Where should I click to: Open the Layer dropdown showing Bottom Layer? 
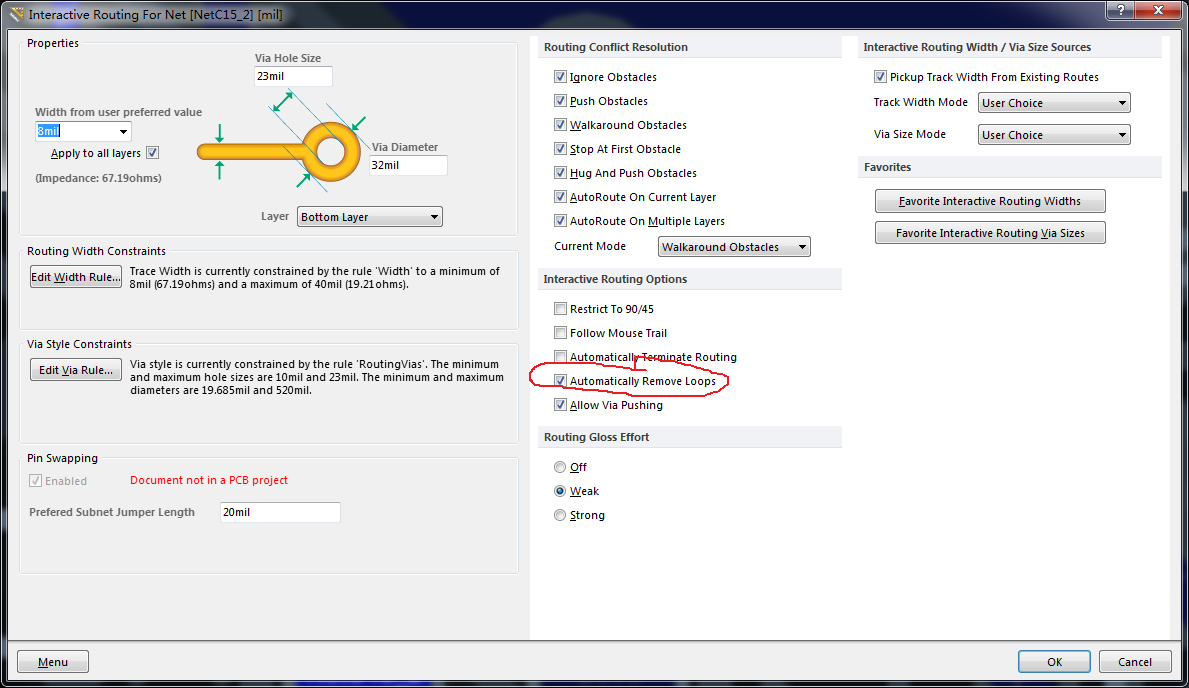click(x=369, y=217)
